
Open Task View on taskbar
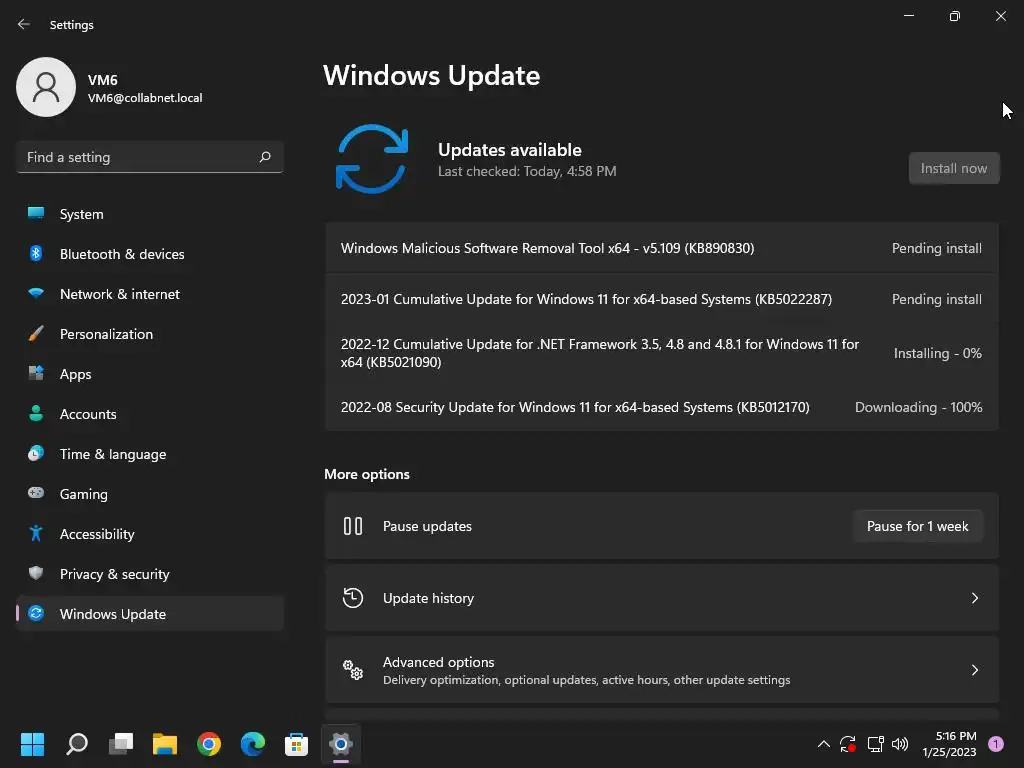click(121, 744)
